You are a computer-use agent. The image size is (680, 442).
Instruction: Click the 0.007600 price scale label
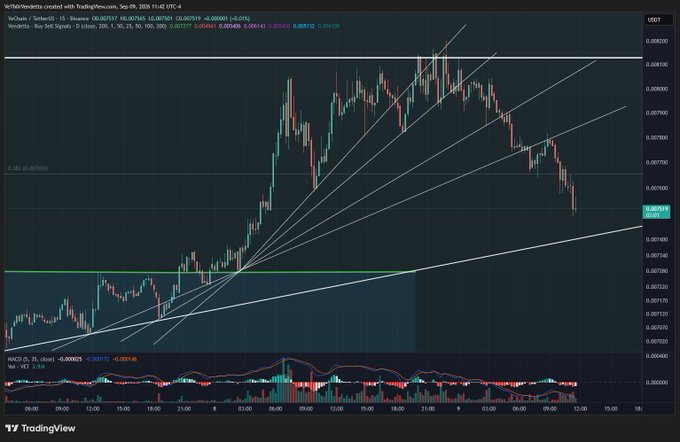click(657, 188)
